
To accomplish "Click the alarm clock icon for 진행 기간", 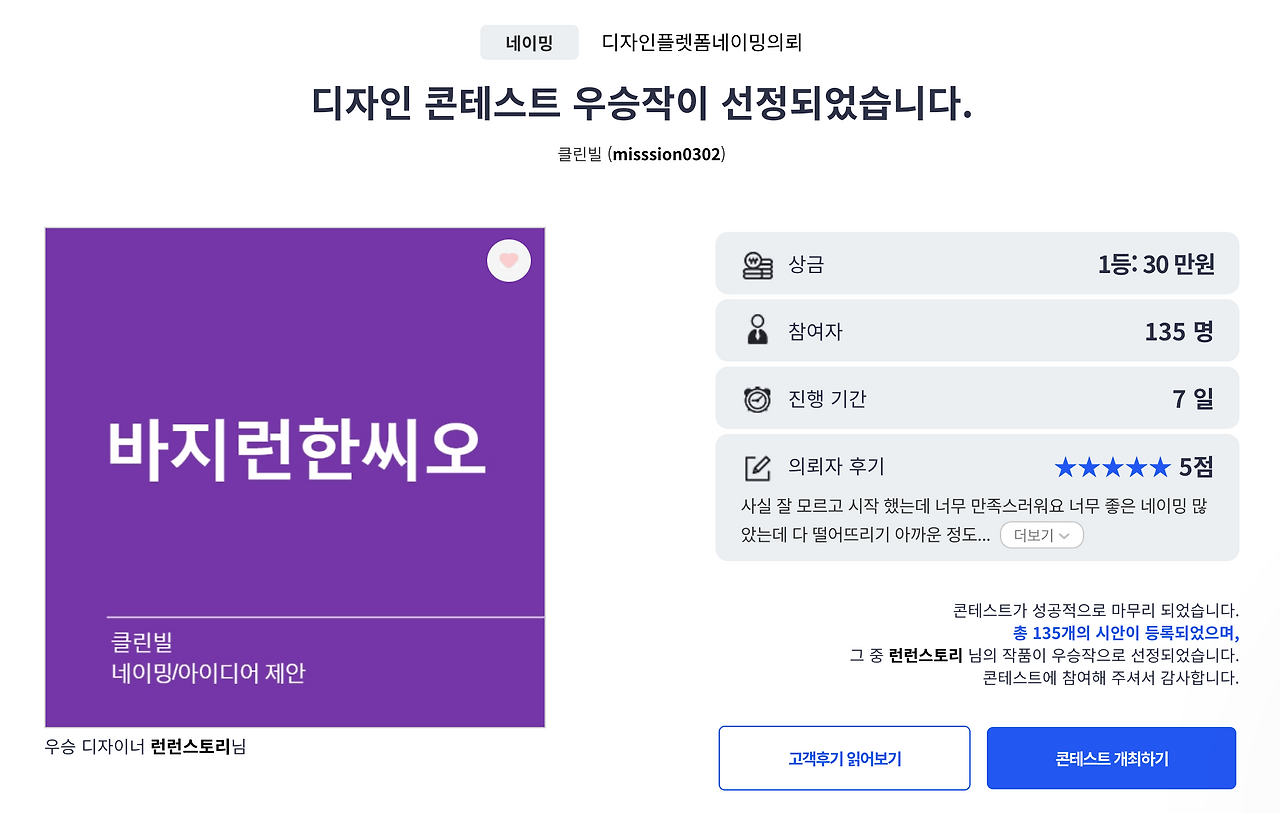I will [x=755, y=397].
